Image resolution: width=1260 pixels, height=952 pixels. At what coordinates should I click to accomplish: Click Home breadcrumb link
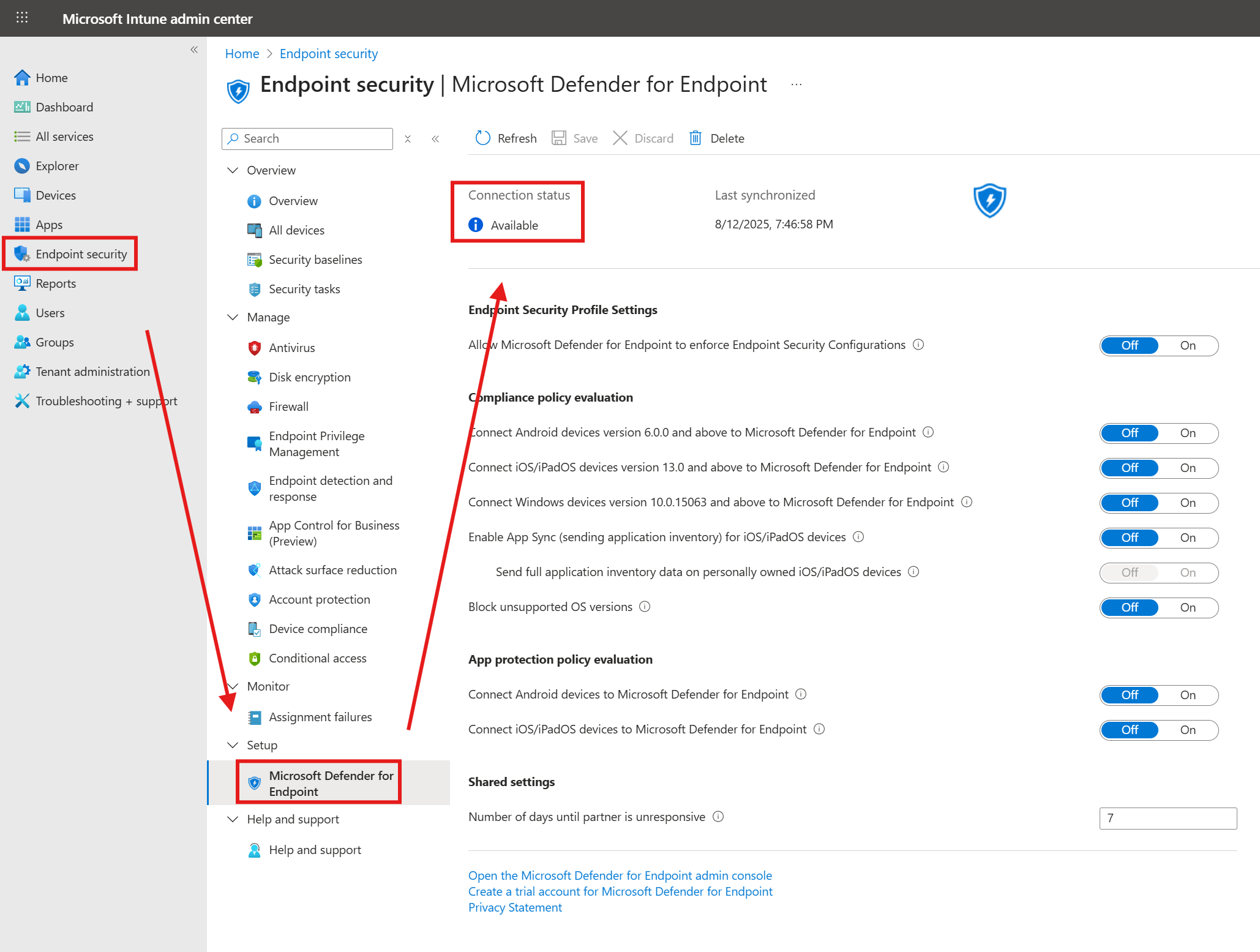click(x=242, y=54)
